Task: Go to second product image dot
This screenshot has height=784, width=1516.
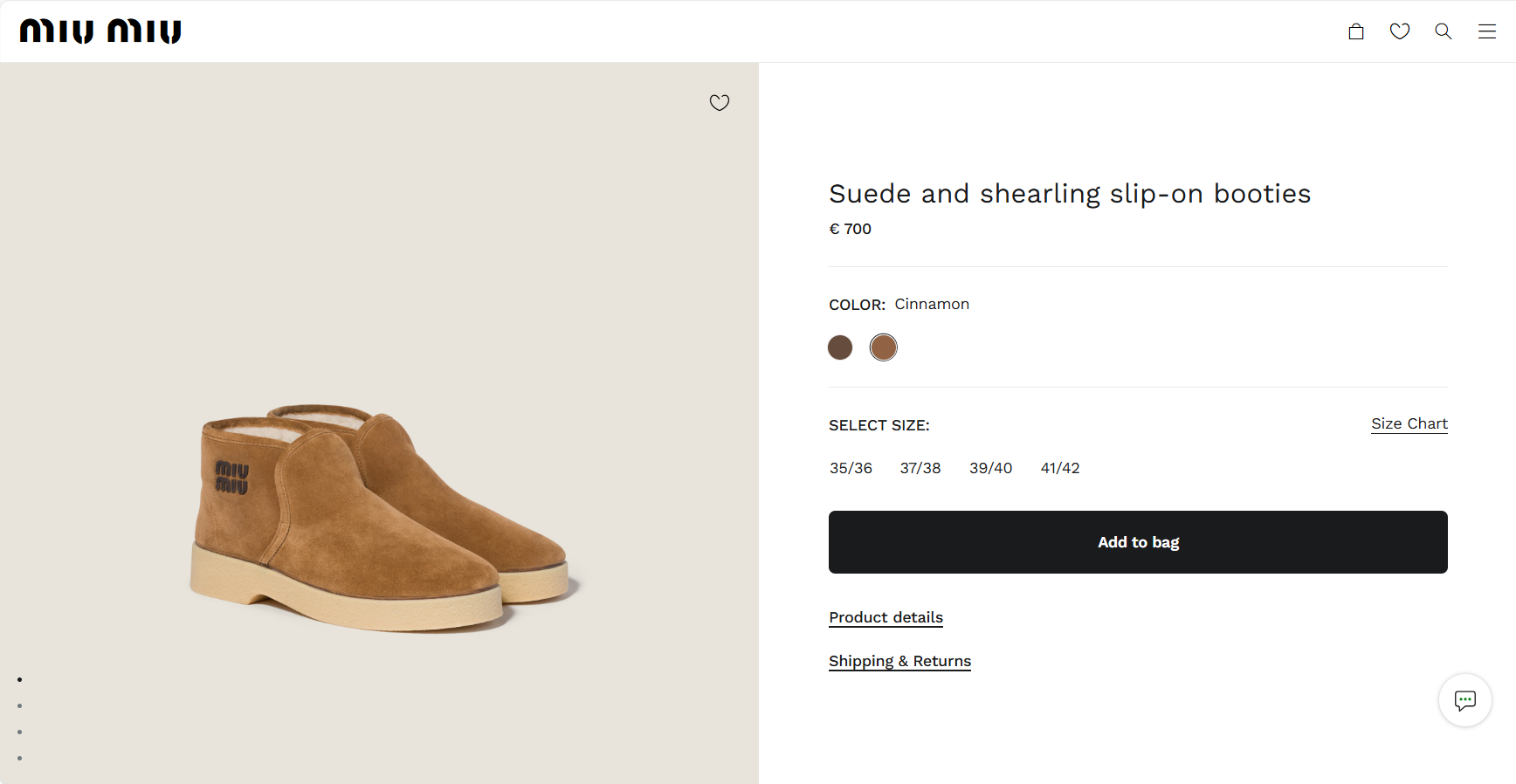Action: pos(19,705)
